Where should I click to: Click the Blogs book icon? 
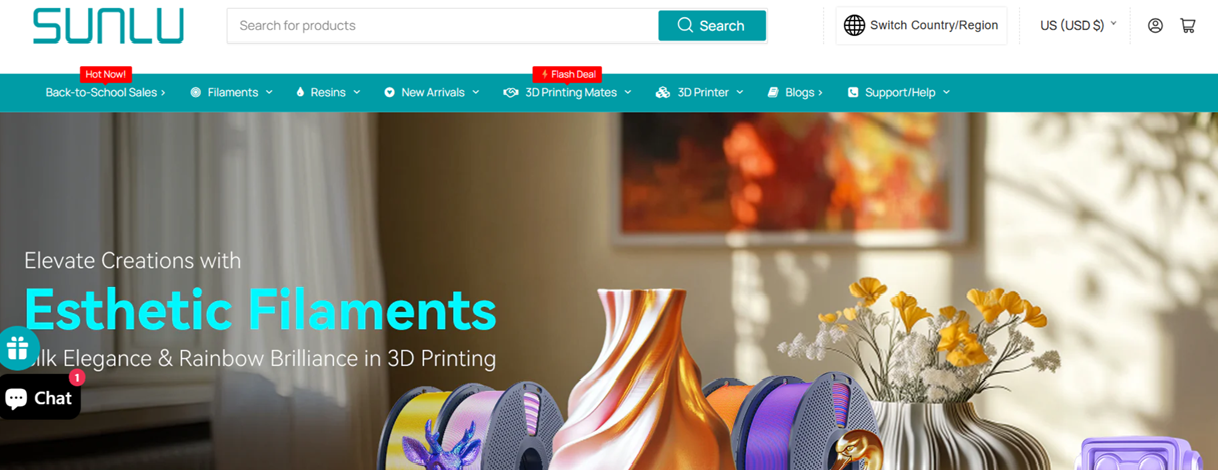(773, 92)
